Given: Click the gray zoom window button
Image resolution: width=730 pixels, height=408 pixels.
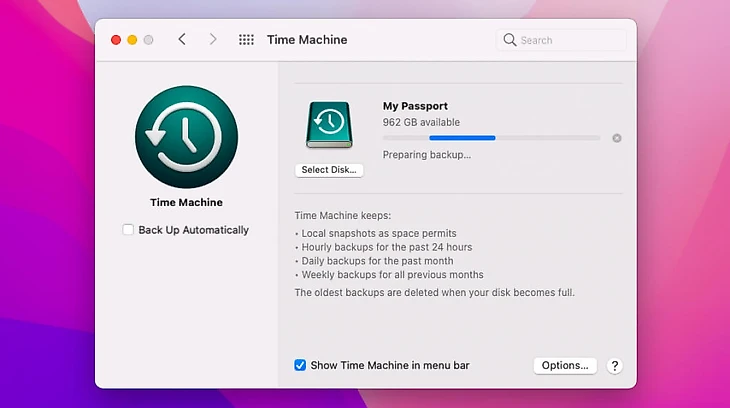Looking at the screenshot, I should 148,40.
